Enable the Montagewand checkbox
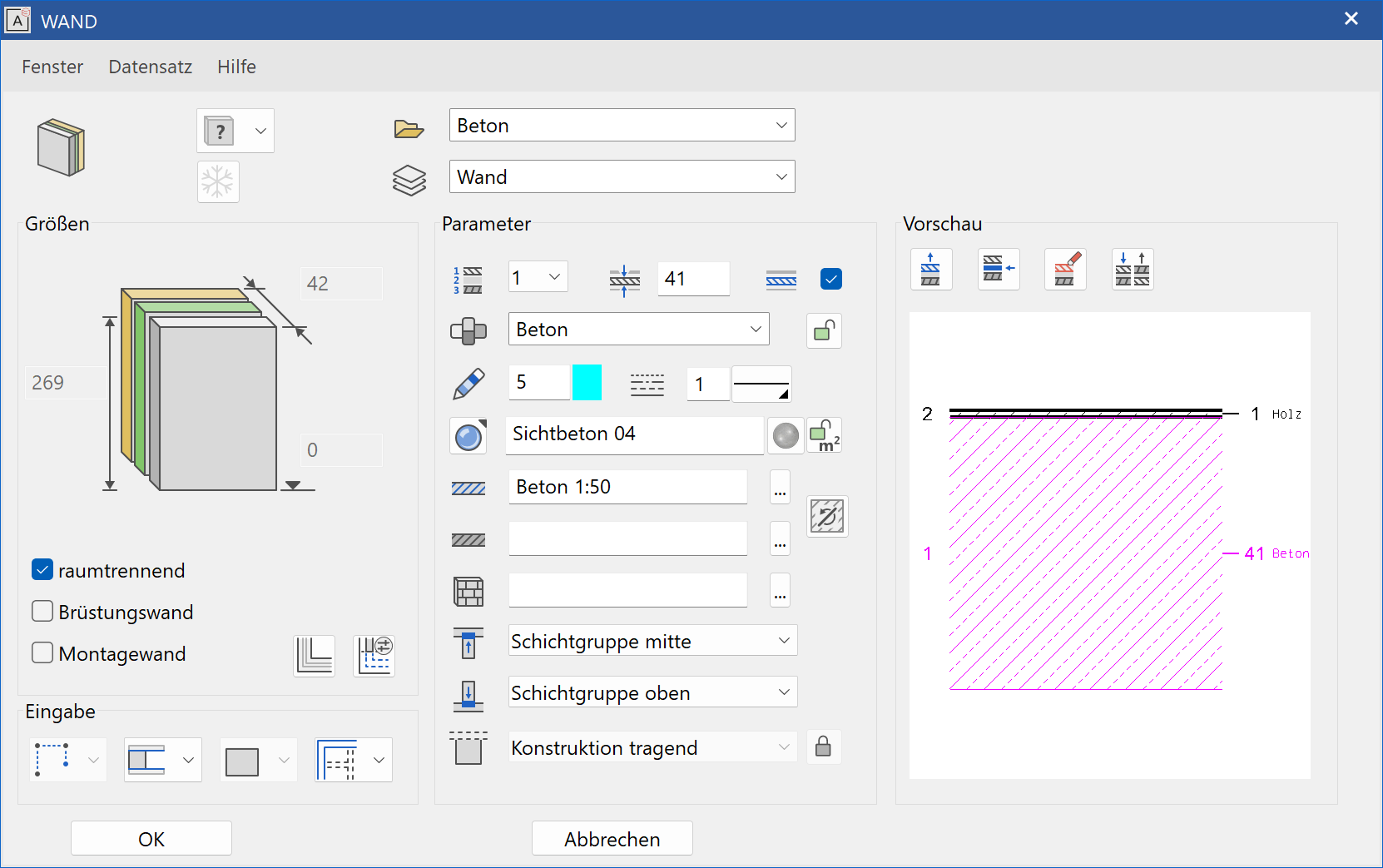Image resolution: width=1383 pixels, height=868 pixels. click(x=42, y=652)
